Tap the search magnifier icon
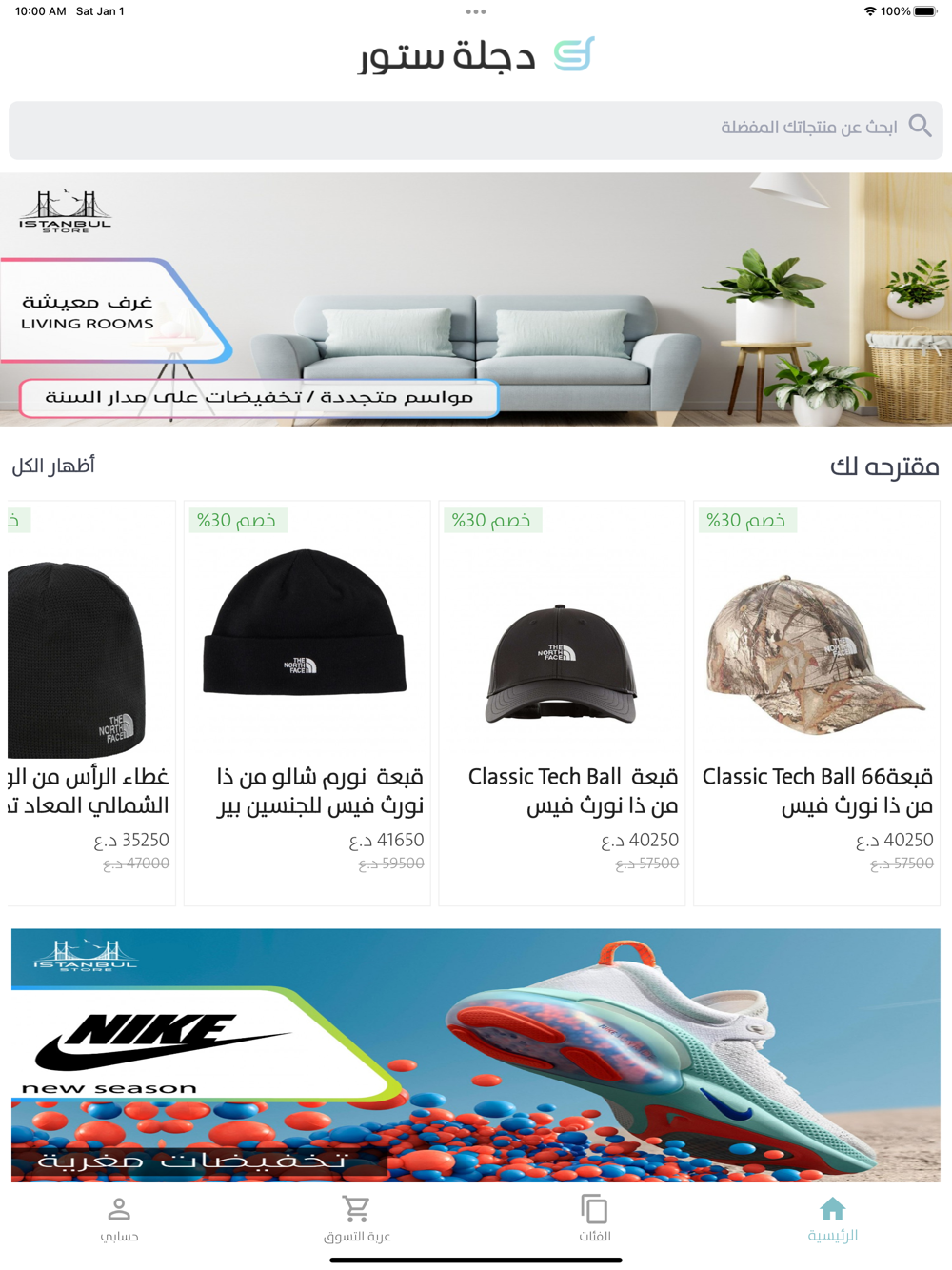 coord(920,126)
